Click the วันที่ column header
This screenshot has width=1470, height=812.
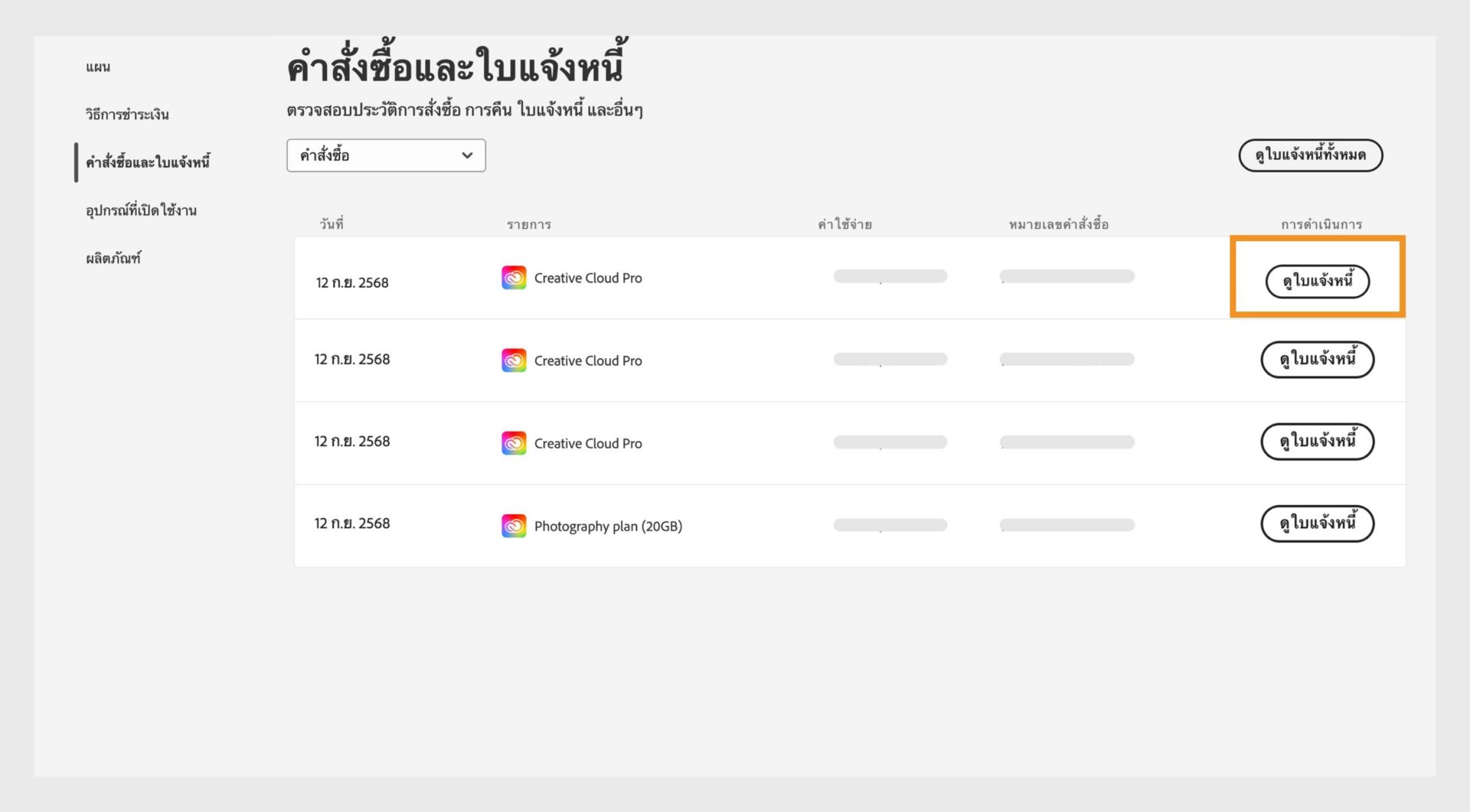click(x=332, y=224)
